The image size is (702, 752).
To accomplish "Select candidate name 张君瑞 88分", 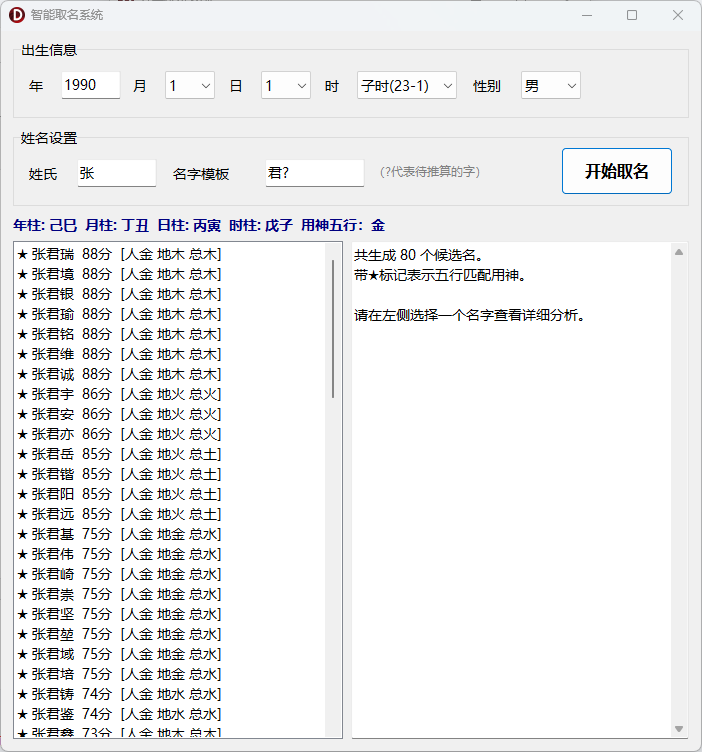I will (170, 254).
